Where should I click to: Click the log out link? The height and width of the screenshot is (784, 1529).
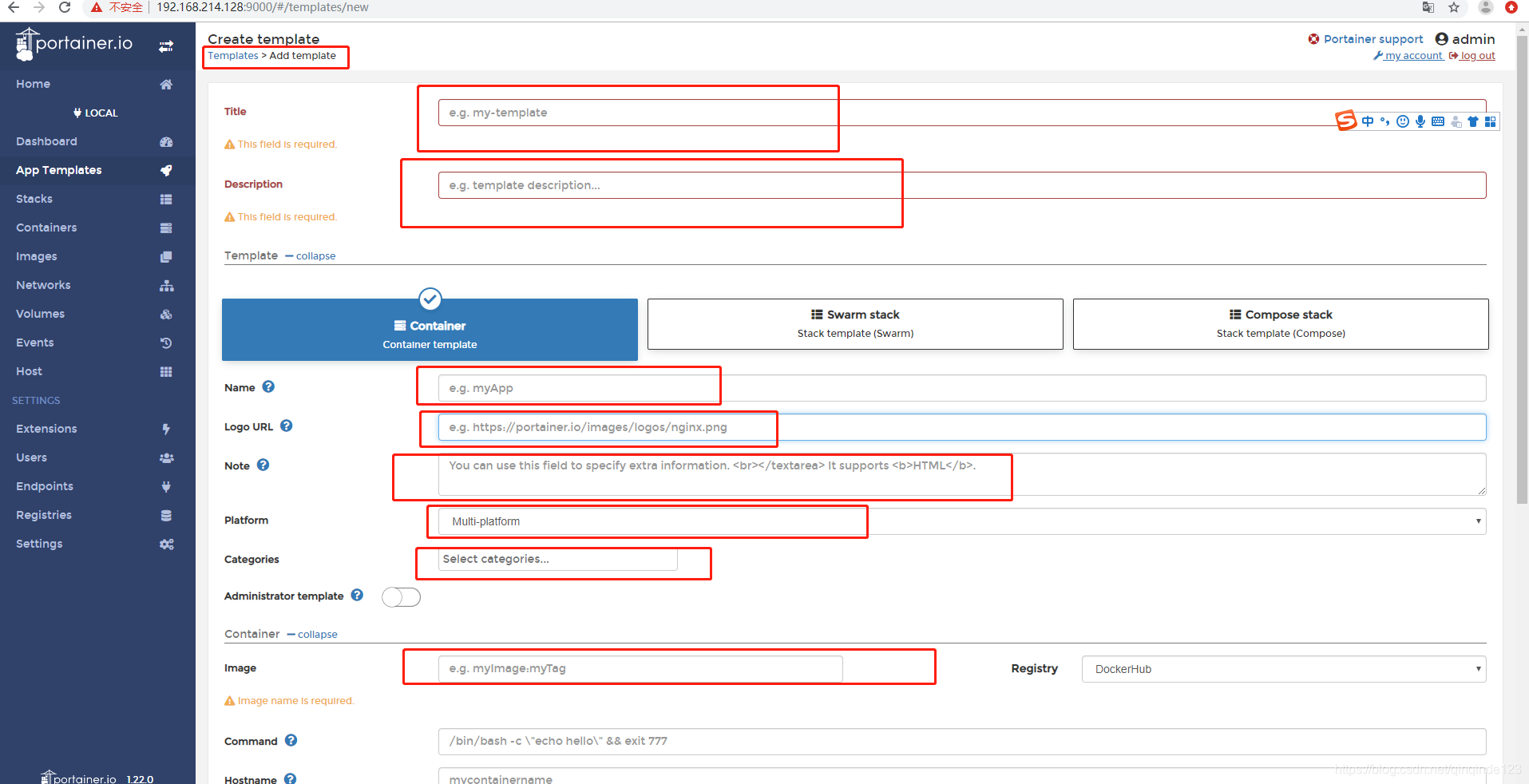coord(1472,56)
